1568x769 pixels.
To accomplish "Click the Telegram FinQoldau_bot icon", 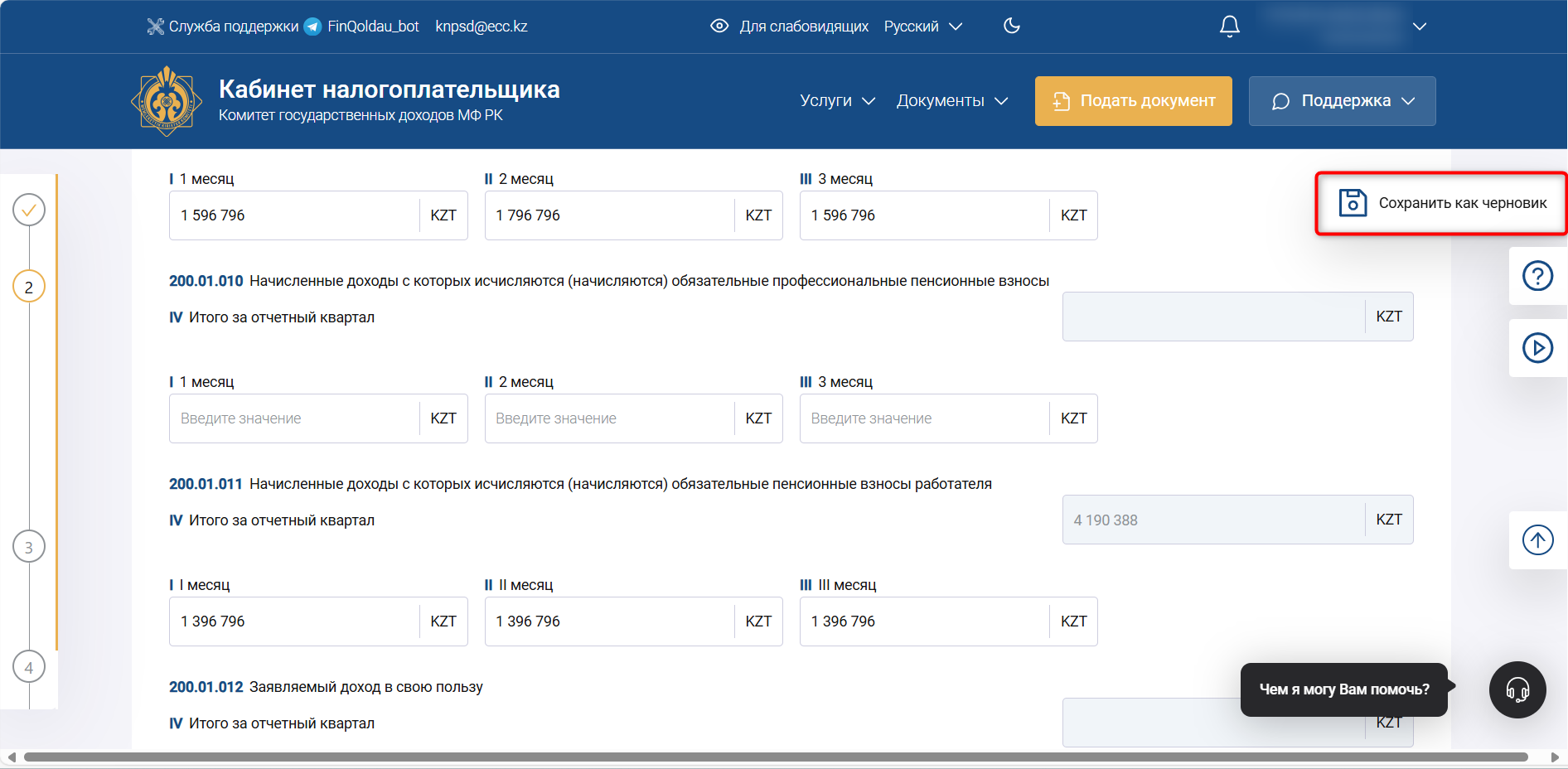I will click(x=313, y=27).
